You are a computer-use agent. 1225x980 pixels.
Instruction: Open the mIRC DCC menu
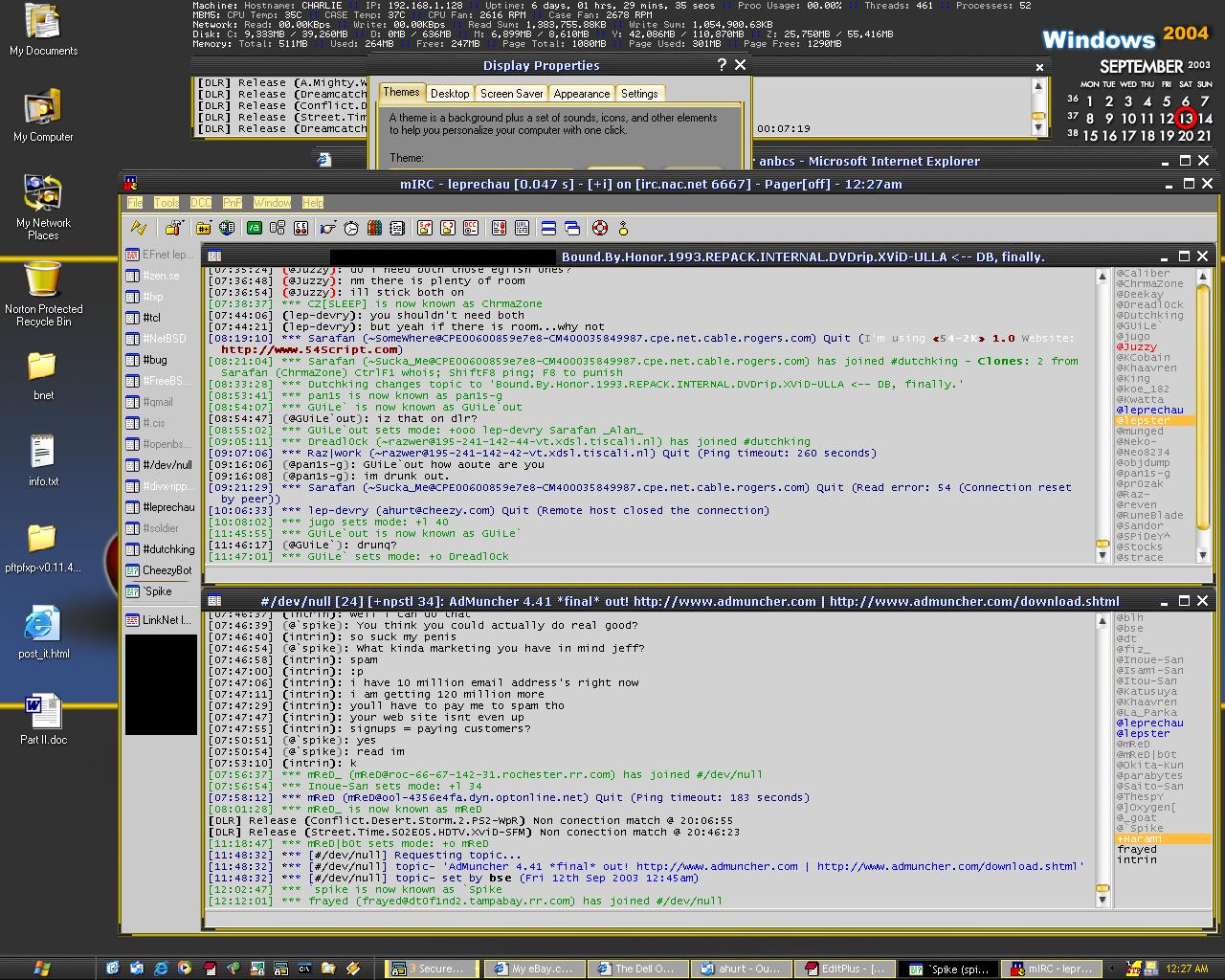(201, 203)
